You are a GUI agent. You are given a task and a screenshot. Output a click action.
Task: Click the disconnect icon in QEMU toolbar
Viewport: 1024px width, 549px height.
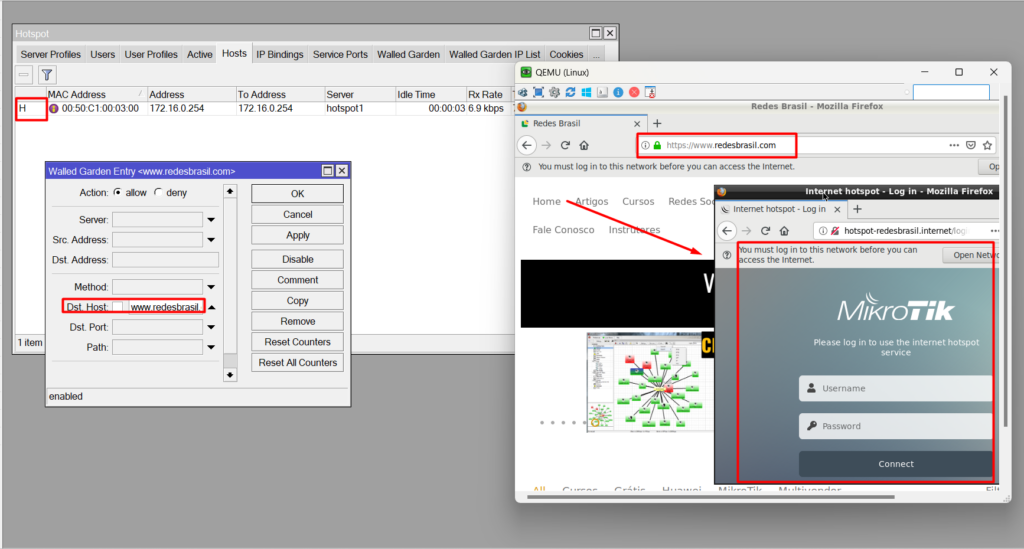coord(650,92)
